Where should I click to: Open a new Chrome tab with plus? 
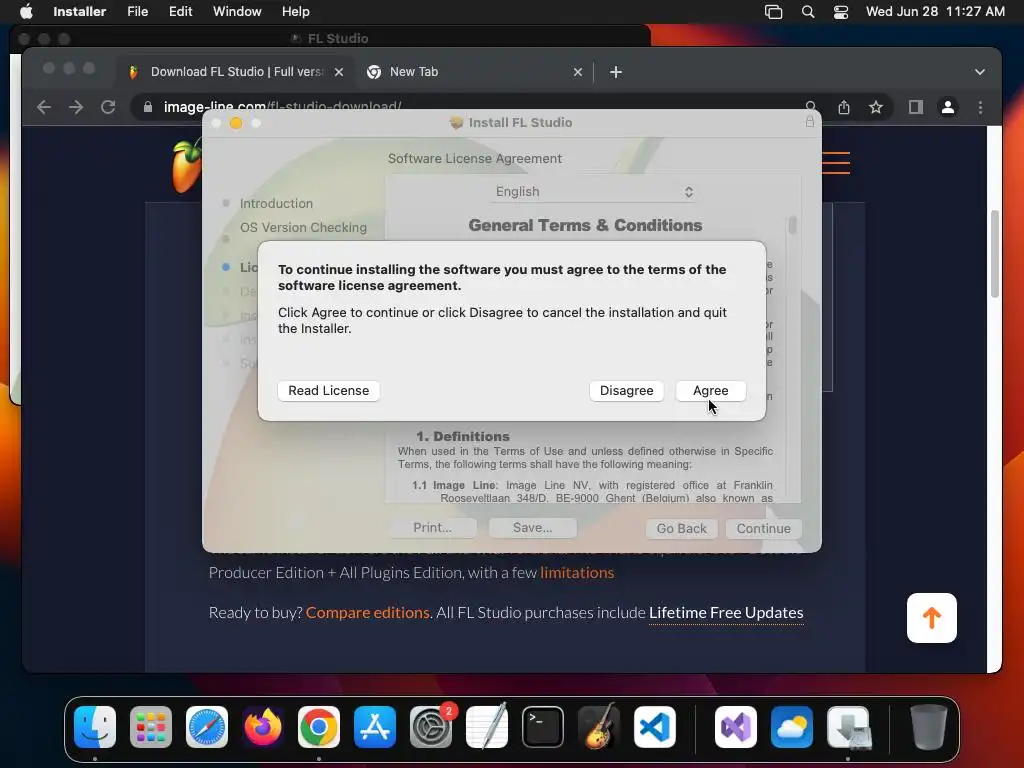(x=616, y=72)
